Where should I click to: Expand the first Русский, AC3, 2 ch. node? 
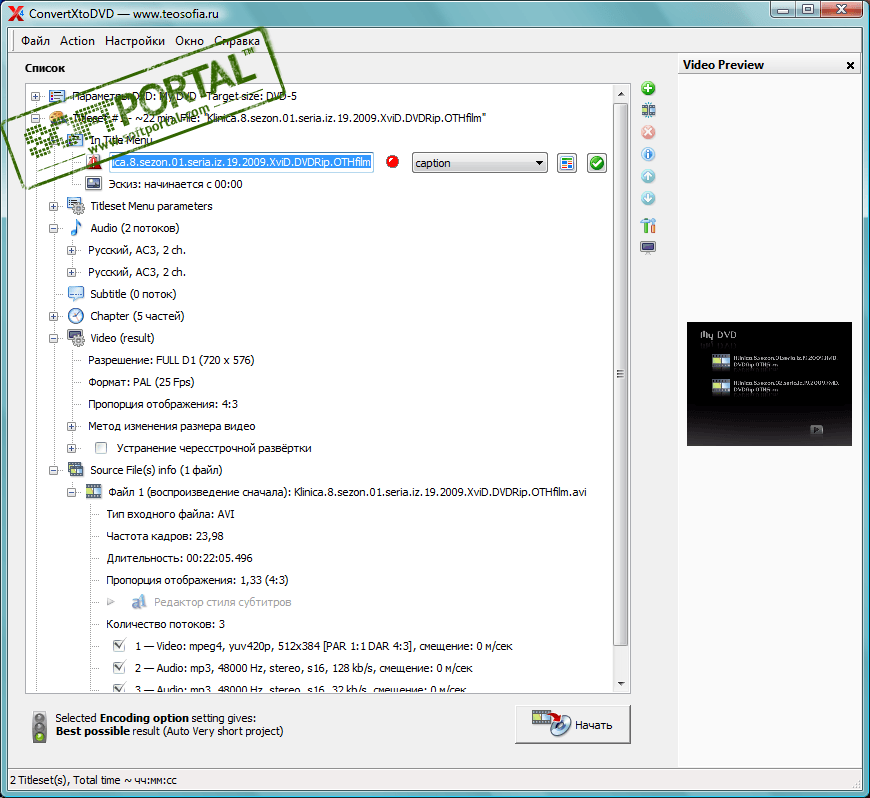click(x=72, y=250)
